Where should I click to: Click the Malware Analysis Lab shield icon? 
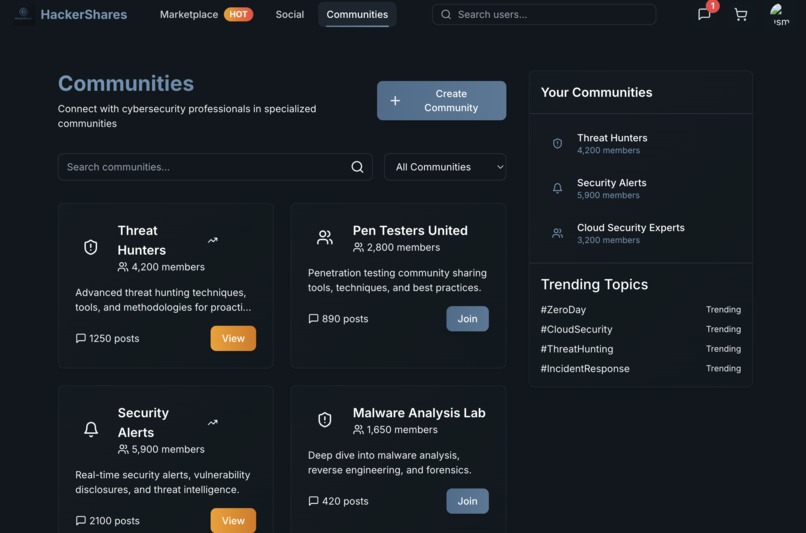pyautogui.click(x=324, y=419)
